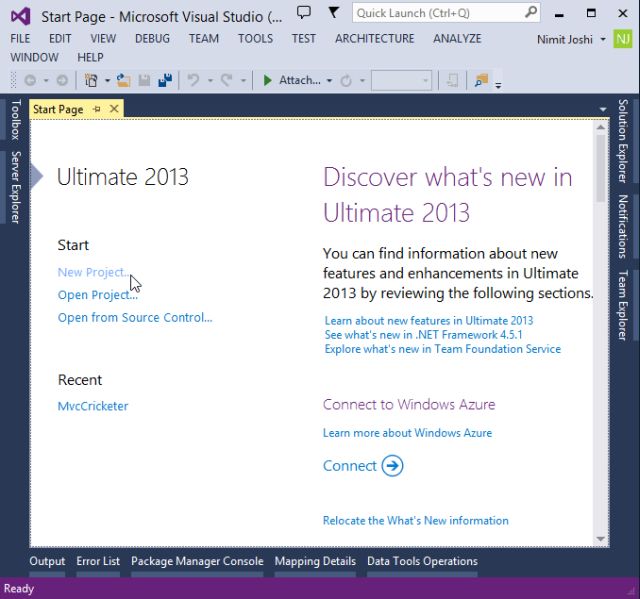The height and width of the screenshot is (599, 640).
Task: Click the Quick Launch search magnifier icon
Action: (x=531, y=12)
